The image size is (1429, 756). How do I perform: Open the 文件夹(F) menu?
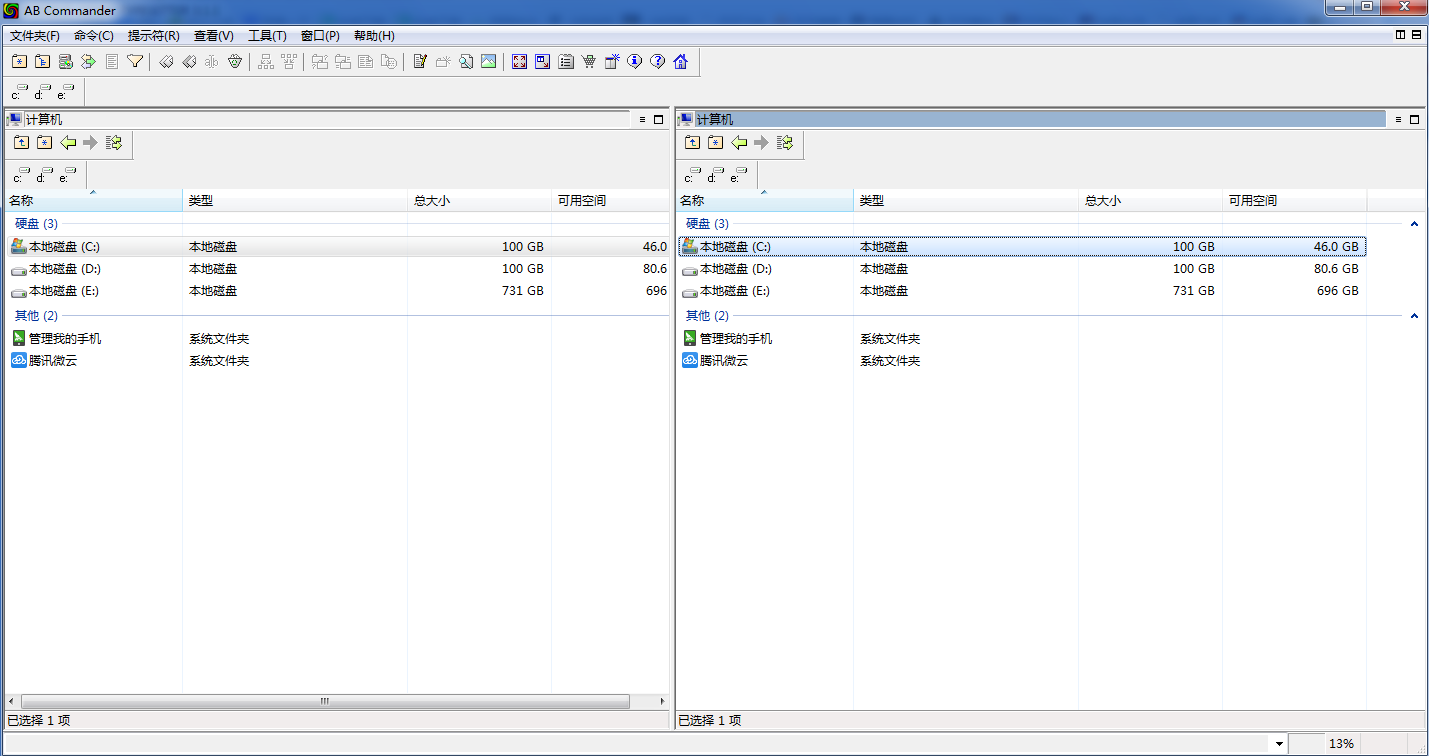35,36
